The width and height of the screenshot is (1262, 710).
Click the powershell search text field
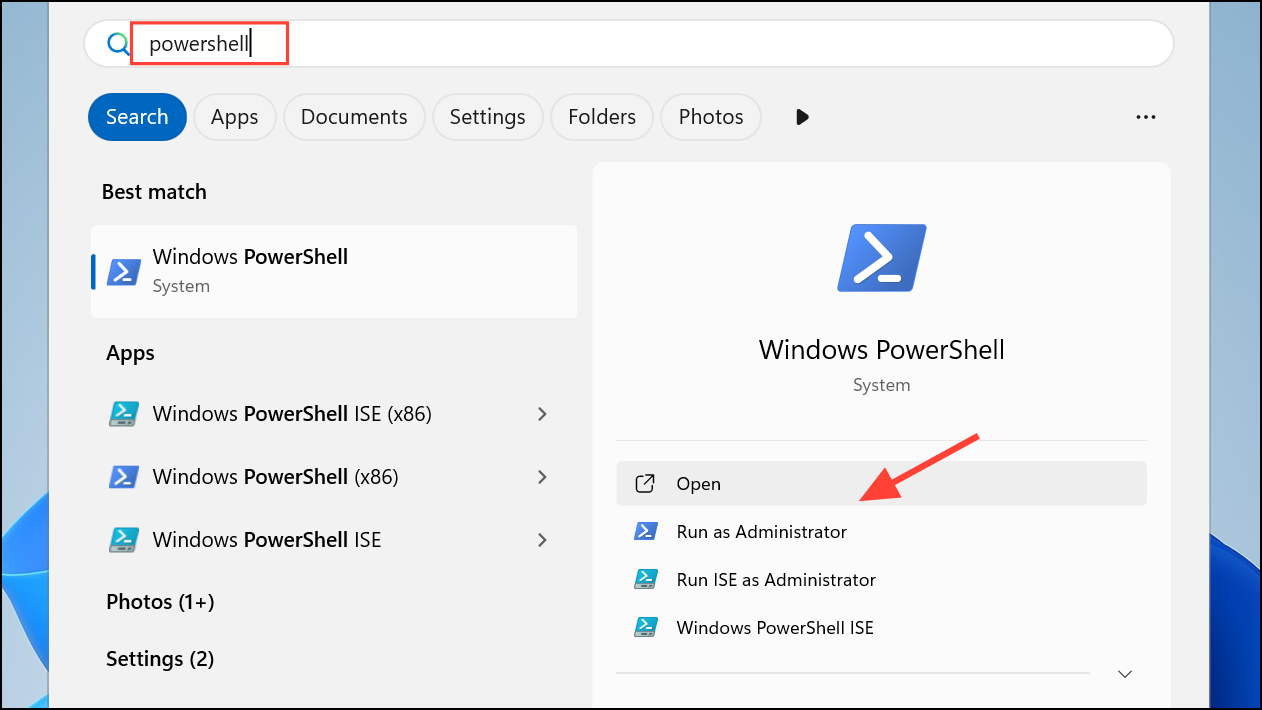pyautogui.click(x=628, y=44)
